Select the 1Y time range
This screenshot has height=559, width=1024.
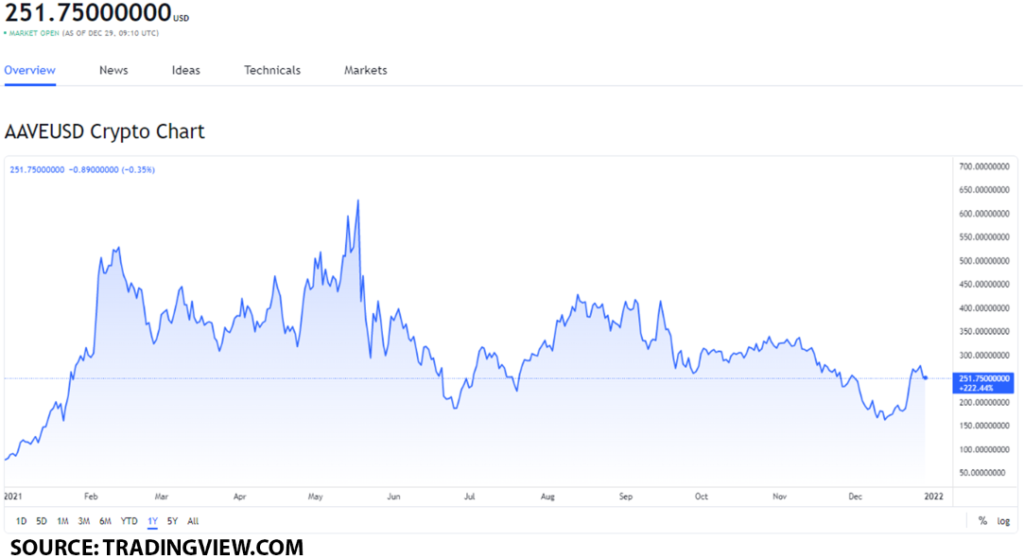(x=153, y=521)
